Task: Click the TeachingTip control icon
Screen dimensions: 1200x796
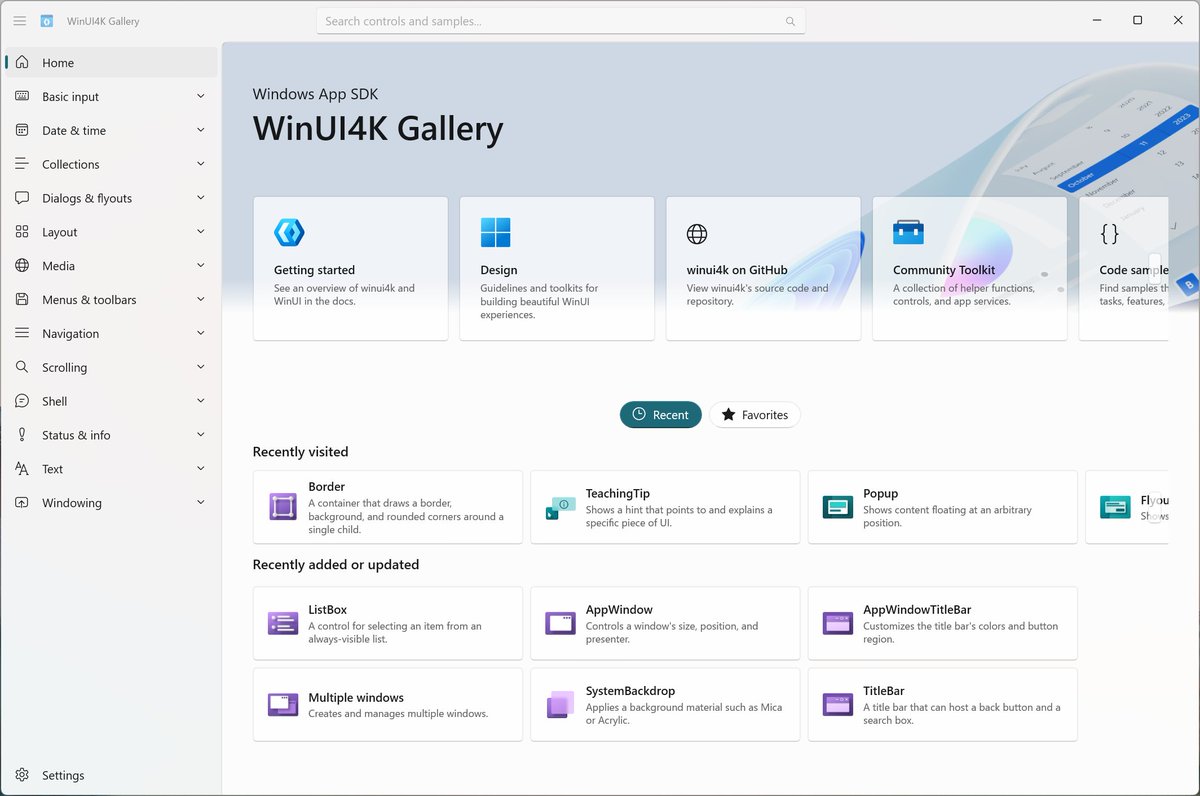Action: (x=560, y=507)
